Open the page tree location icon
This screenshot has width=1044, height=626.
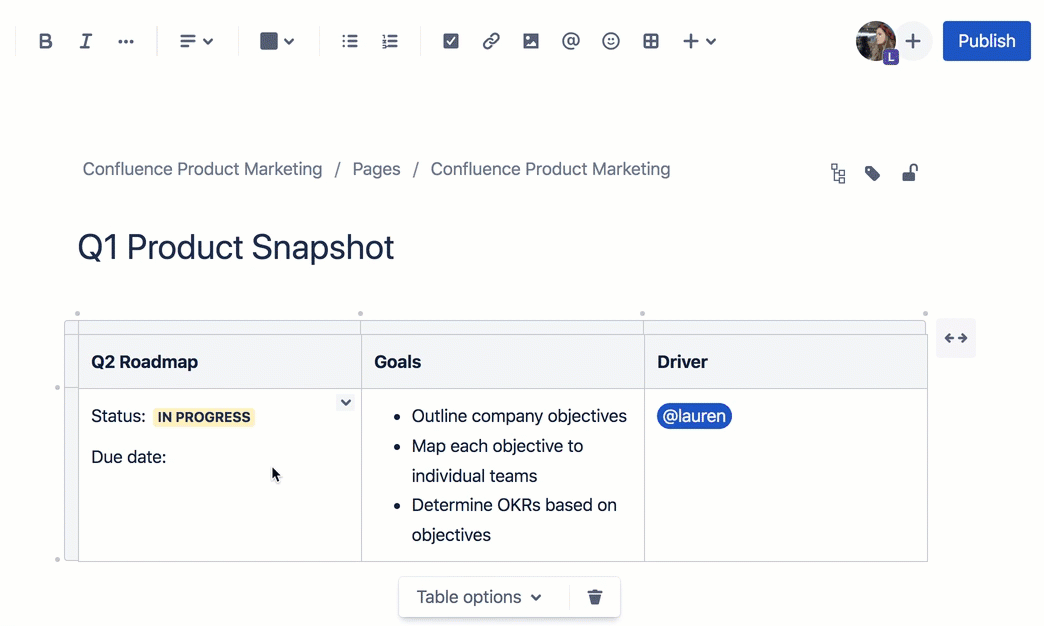(x=838, y=173)
